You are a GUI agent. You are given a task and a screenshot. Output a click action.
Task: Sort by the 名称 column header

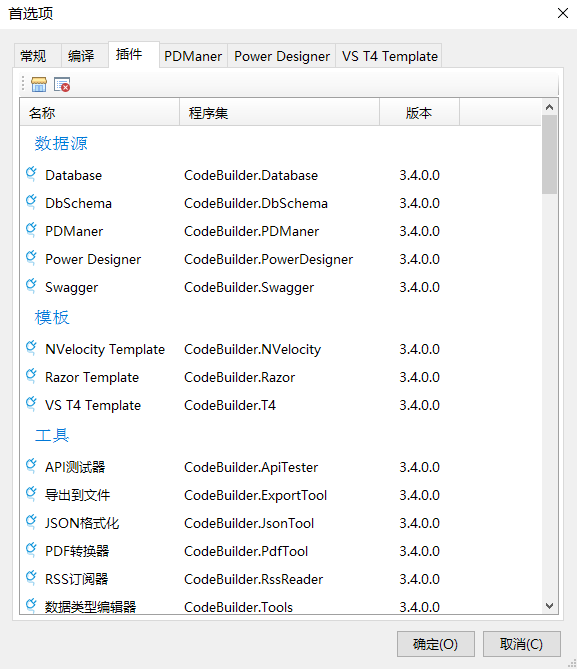(99, 113)
